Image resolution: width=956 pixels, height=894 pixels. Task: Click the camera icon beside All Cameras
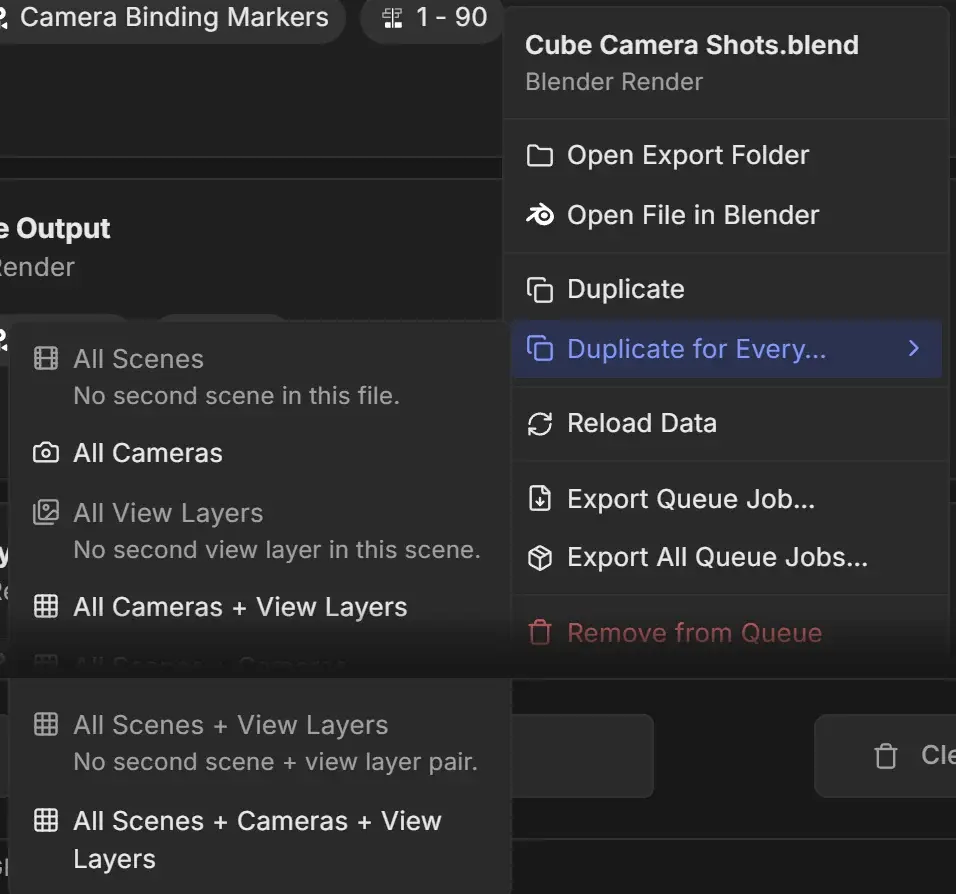46,453
